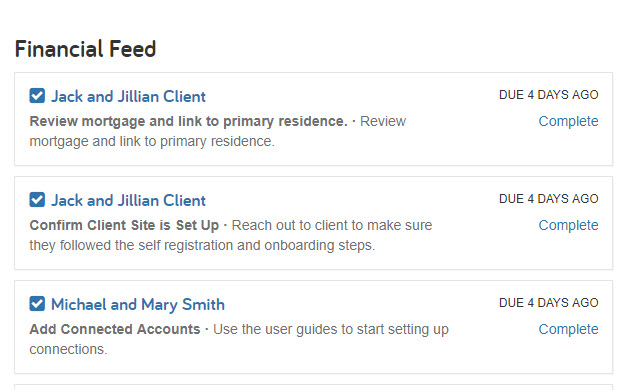
Task: Click the due date label on Smith card
Action: coord(548,303)
